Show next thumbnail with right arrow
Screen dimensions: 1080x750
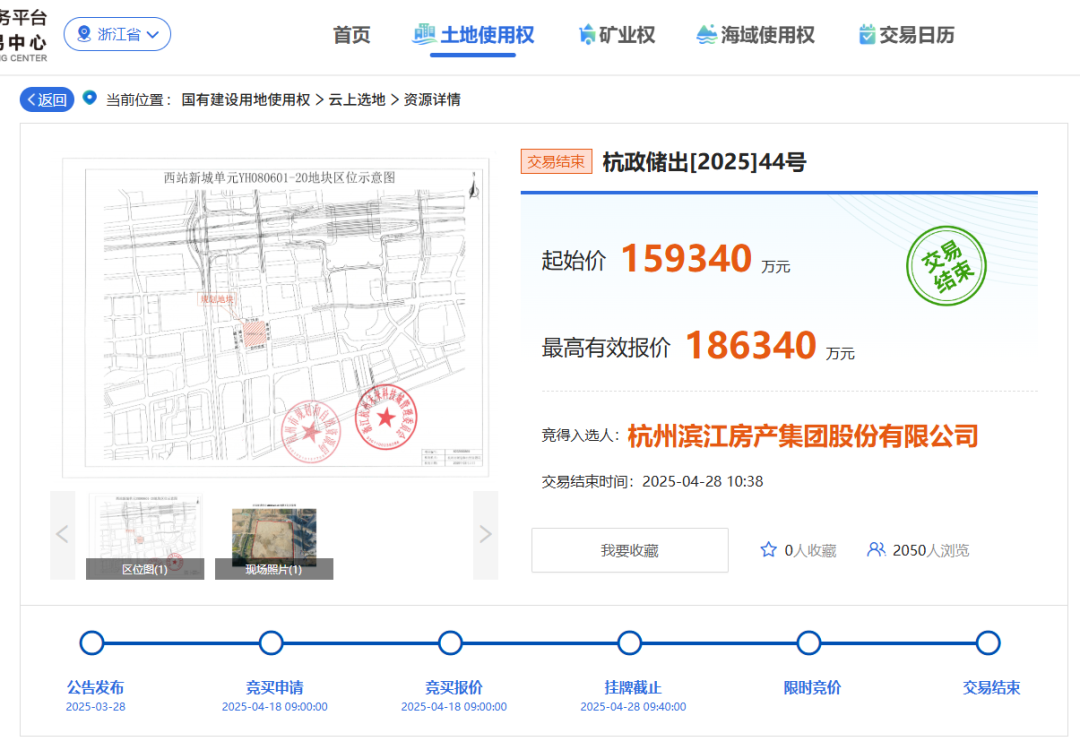(x=486, y=535)
